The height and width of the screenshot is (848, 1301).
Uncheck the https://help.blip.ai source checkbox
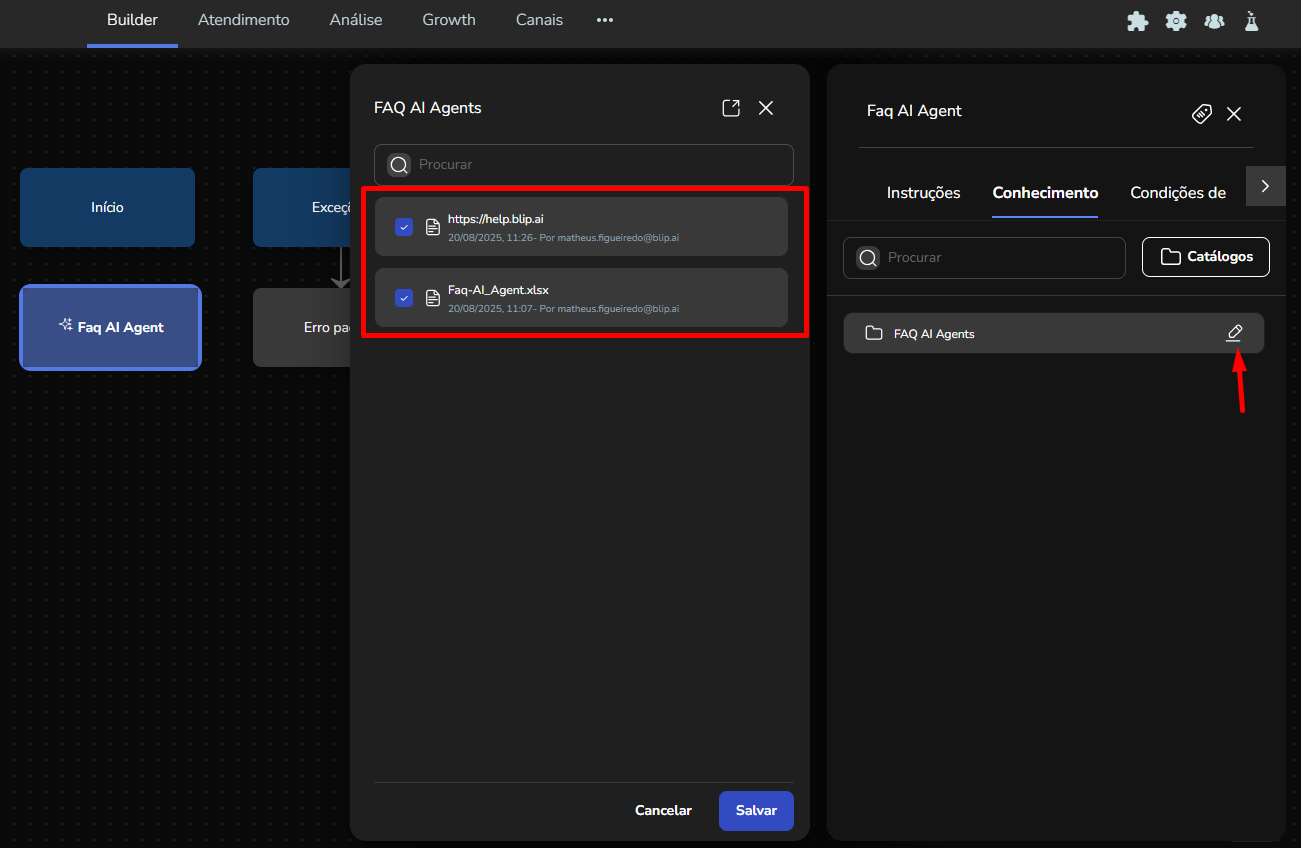404,227
